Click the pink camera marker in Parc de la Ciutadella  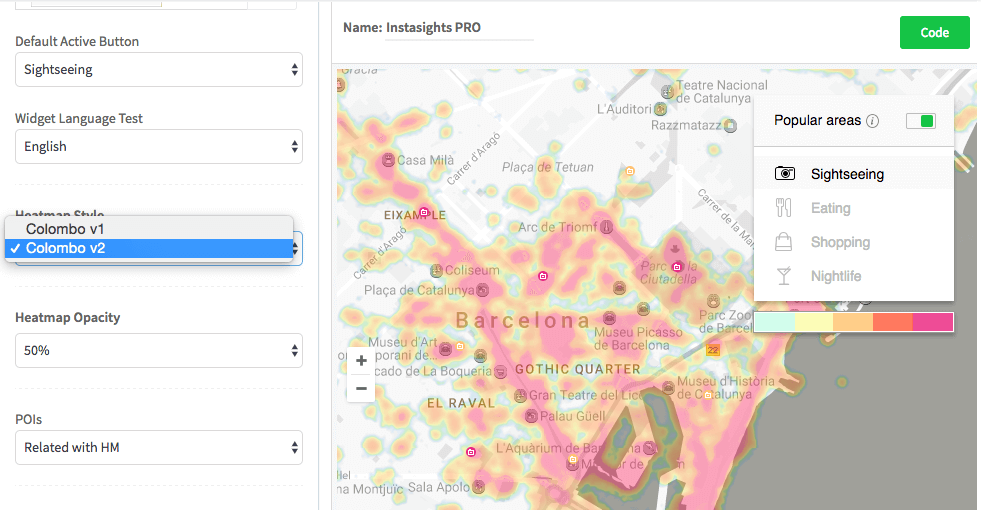(676, 267)
